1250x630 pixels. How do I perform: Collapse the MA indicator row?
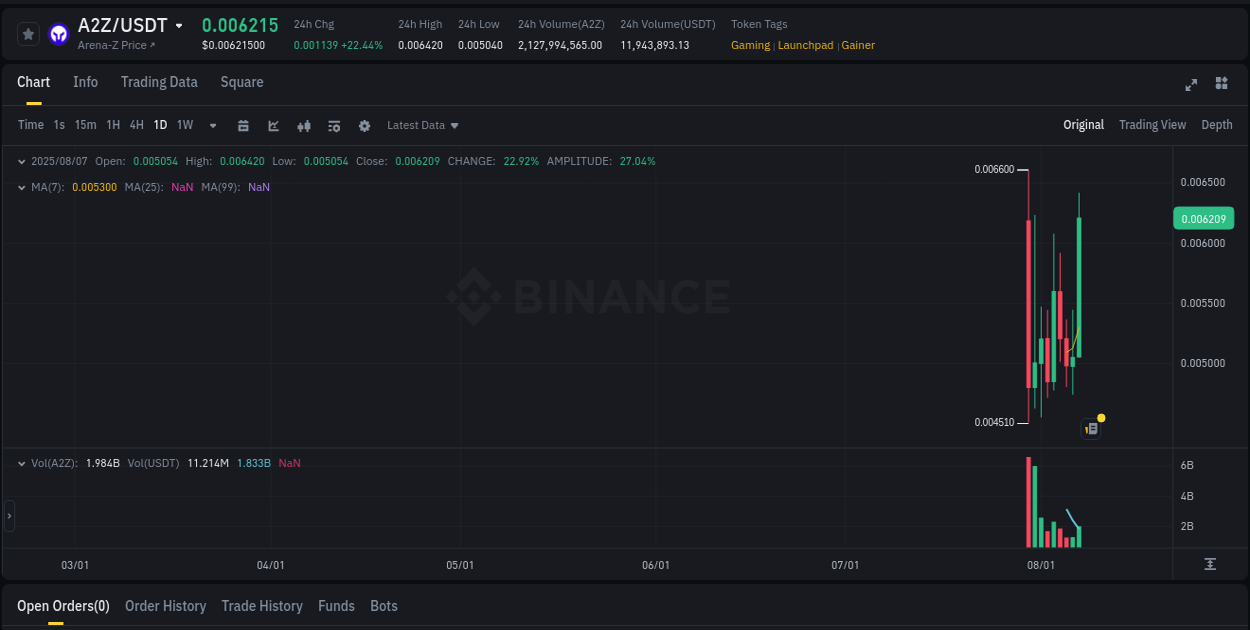[x=21, y=187]
